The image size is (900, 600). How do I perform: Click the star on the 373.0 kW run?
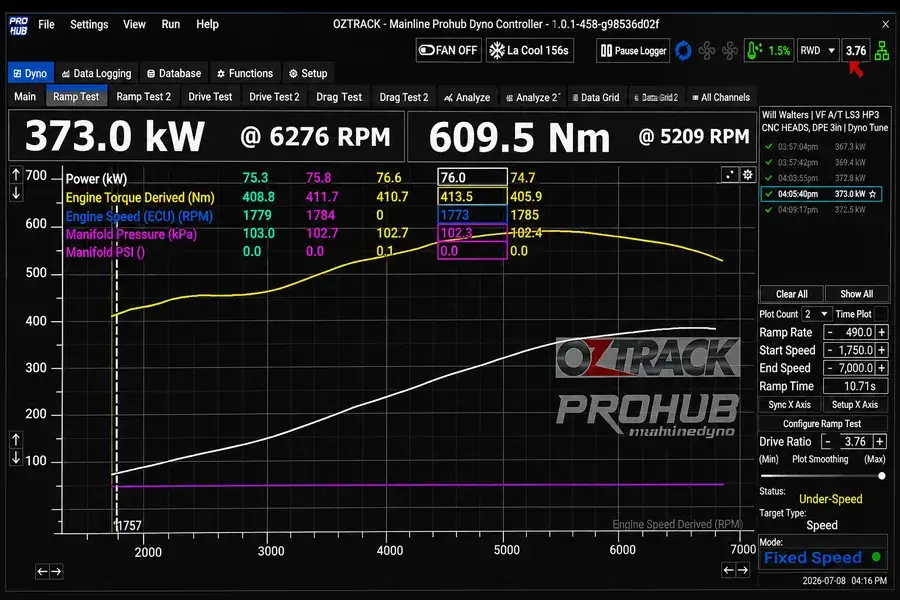click(x=872, y=194)
